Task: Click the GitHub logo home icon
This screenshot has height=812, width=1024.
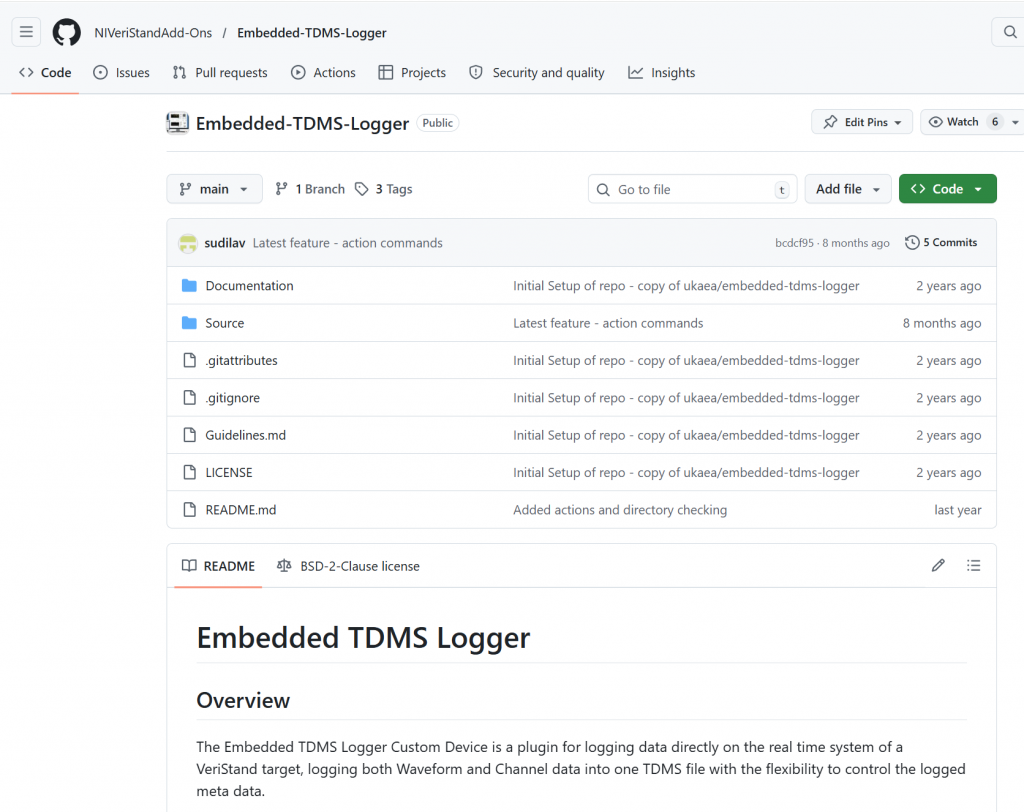Action: [66, 32]
